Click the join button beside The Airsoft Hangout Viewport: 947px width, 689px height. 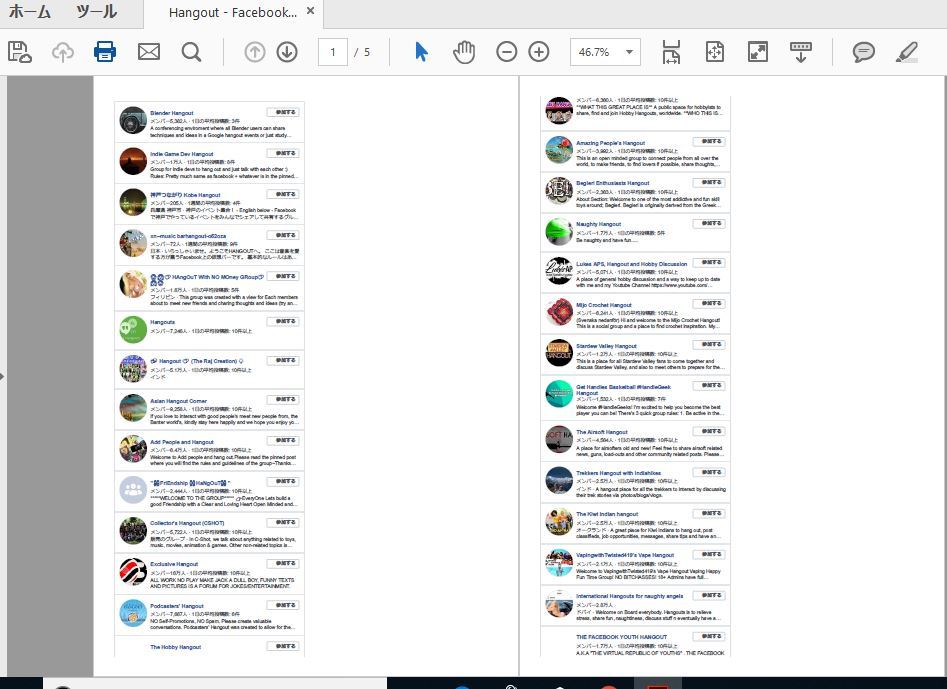click(708, 431)
